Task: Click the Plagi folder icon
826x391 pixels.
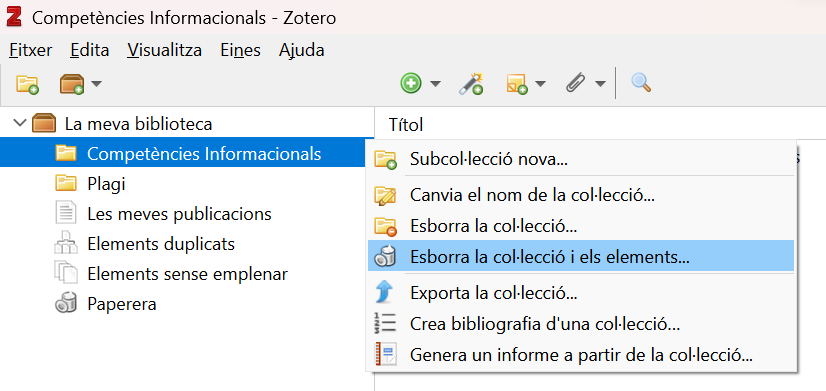Action: (66, 183)
